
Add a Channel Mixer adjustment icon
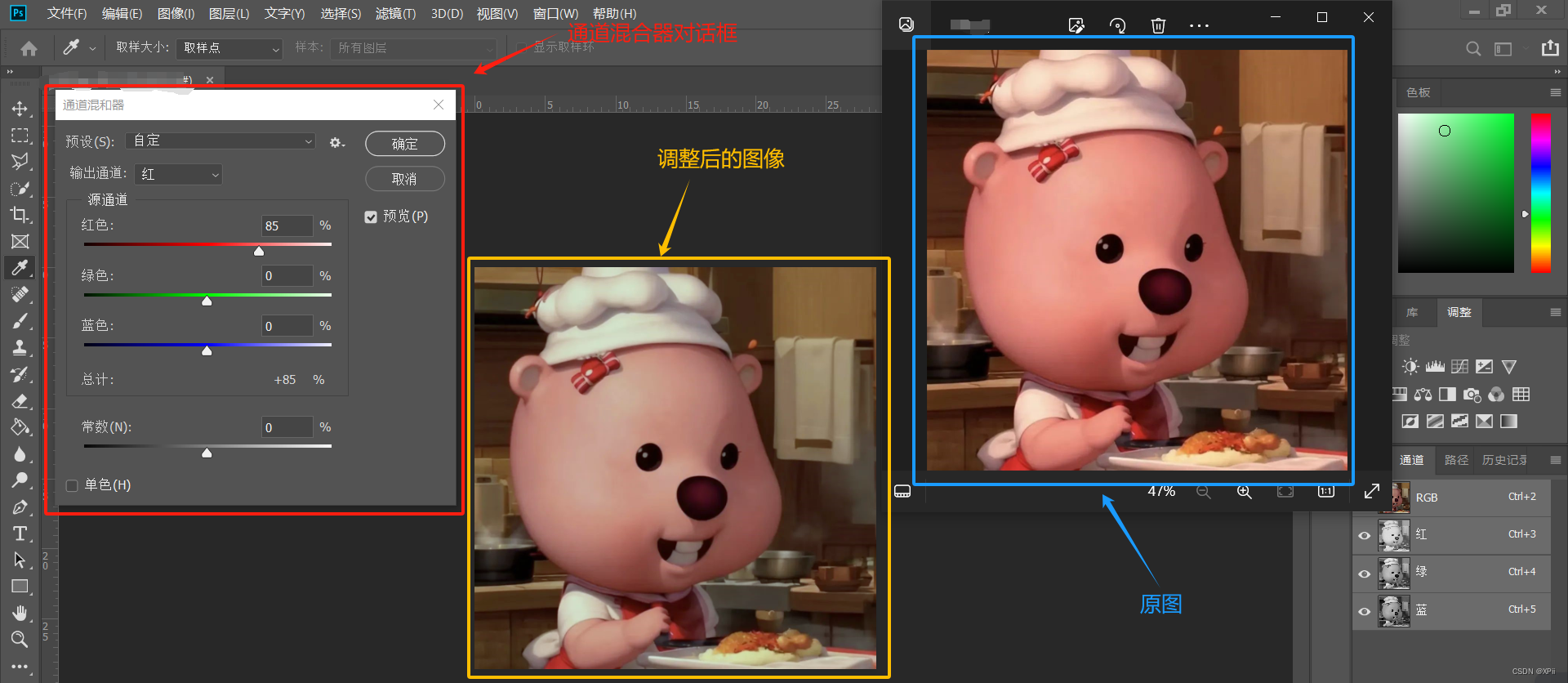1496,395
